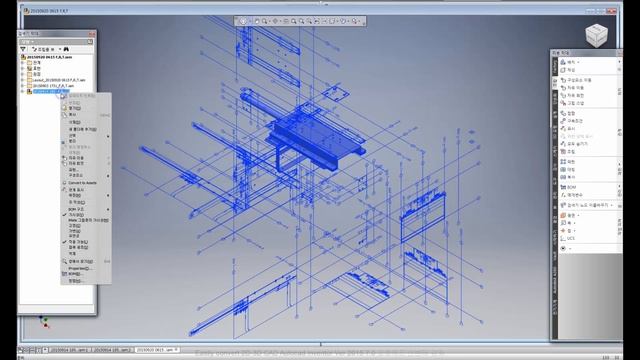640x360 pixels.
Task: Expand the 20150903 1751_F,R,T.iam tree node
Action: click(23, 86)
